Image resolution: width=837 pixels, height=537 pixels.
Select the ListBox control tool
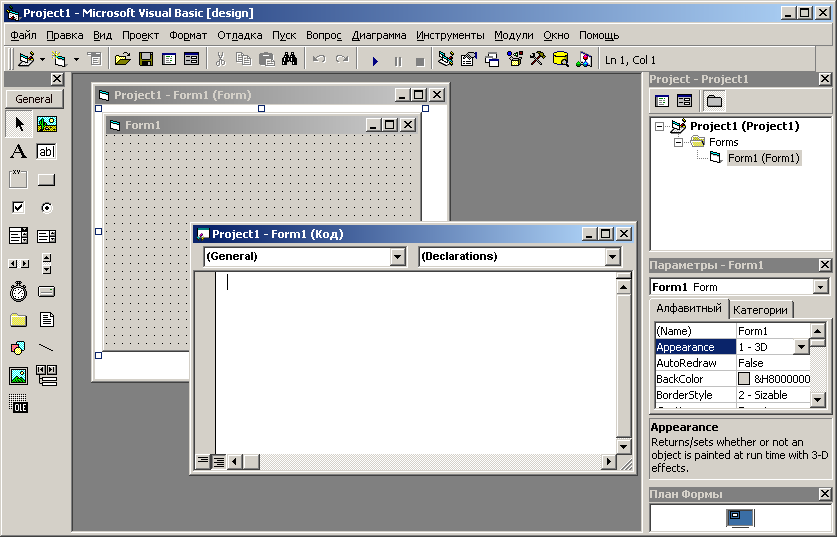point(47,235)
